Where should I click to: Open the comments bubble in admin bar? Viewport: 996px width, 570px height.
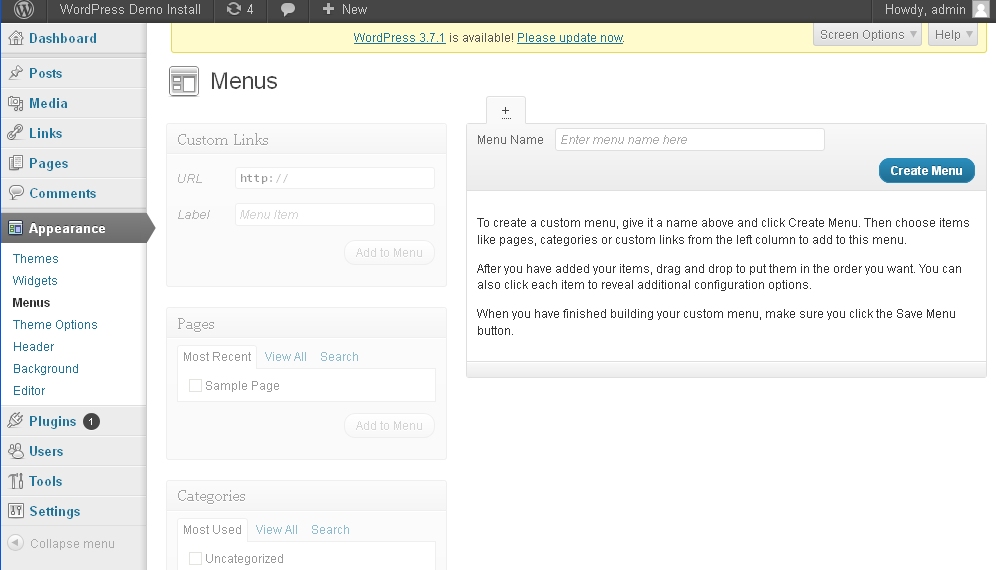click(288, 10)
